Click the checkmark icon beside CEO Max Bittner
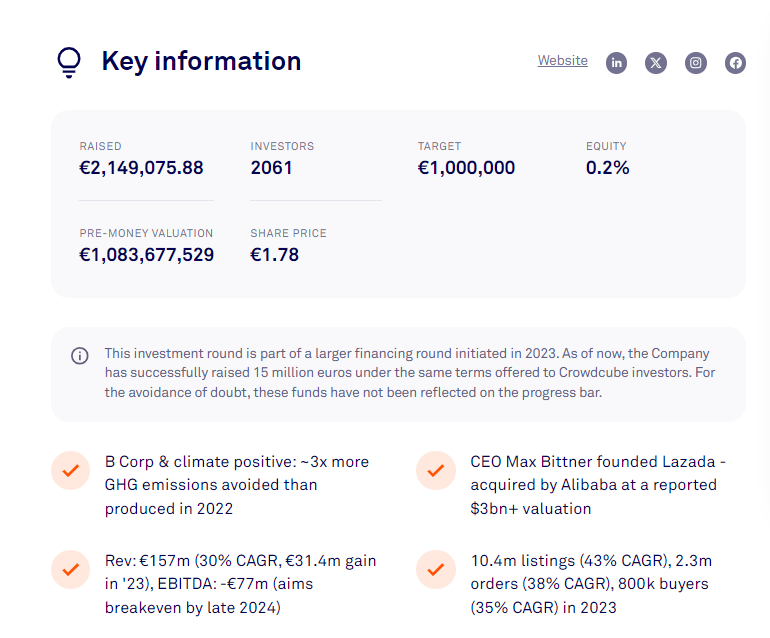The width and height of the screenshot is (770, 638). (x=435, y=470)
